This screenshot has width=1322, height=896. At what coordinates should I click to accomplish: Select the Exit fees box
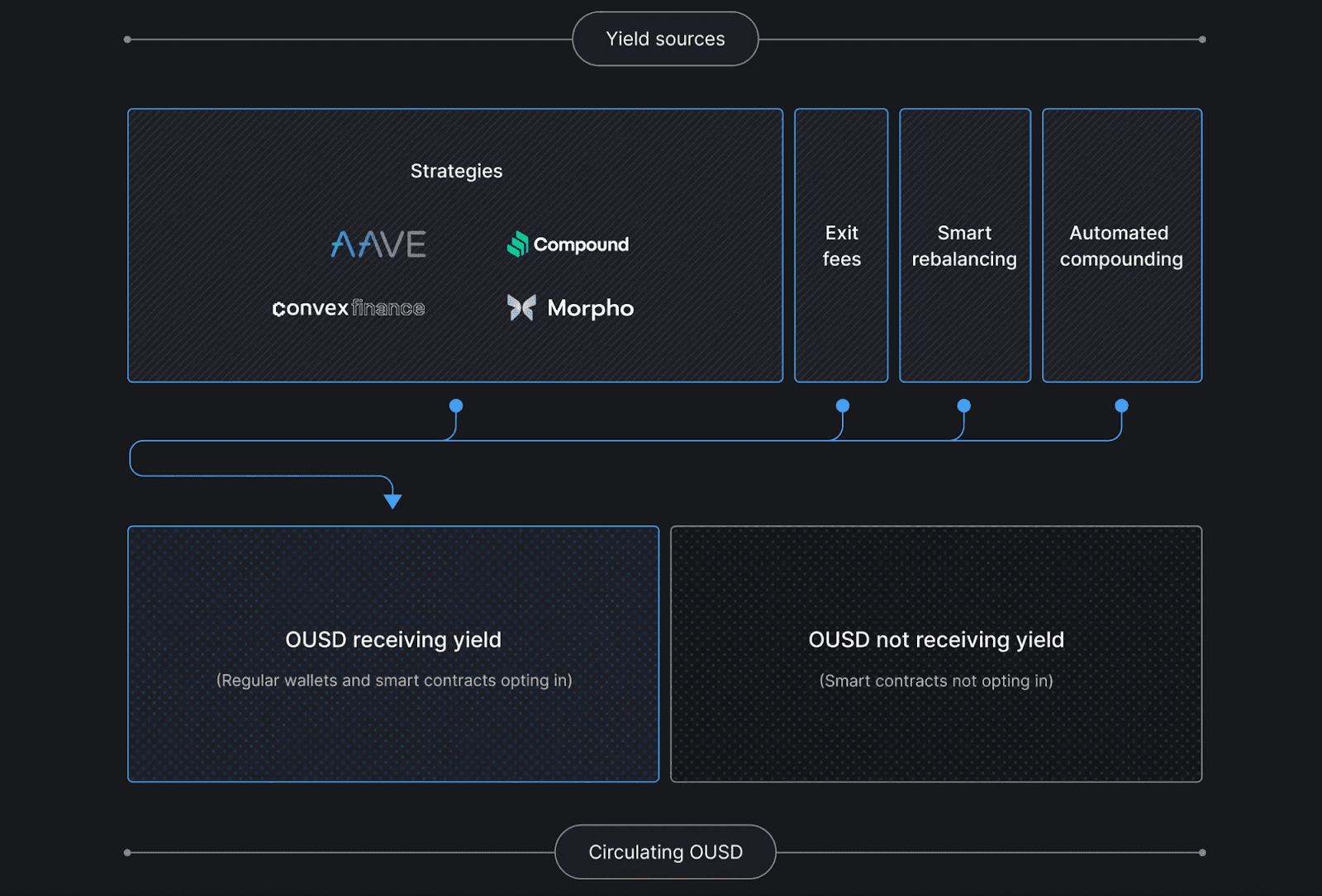point(841,246)
